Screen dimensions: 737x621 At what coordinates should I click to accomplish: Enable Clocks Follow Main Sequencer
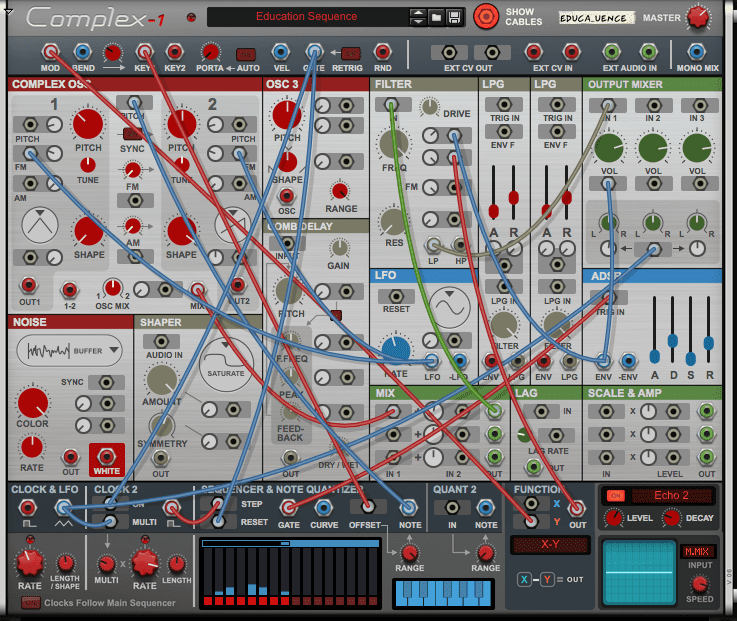pyautogui.click(x=31, y=603)
